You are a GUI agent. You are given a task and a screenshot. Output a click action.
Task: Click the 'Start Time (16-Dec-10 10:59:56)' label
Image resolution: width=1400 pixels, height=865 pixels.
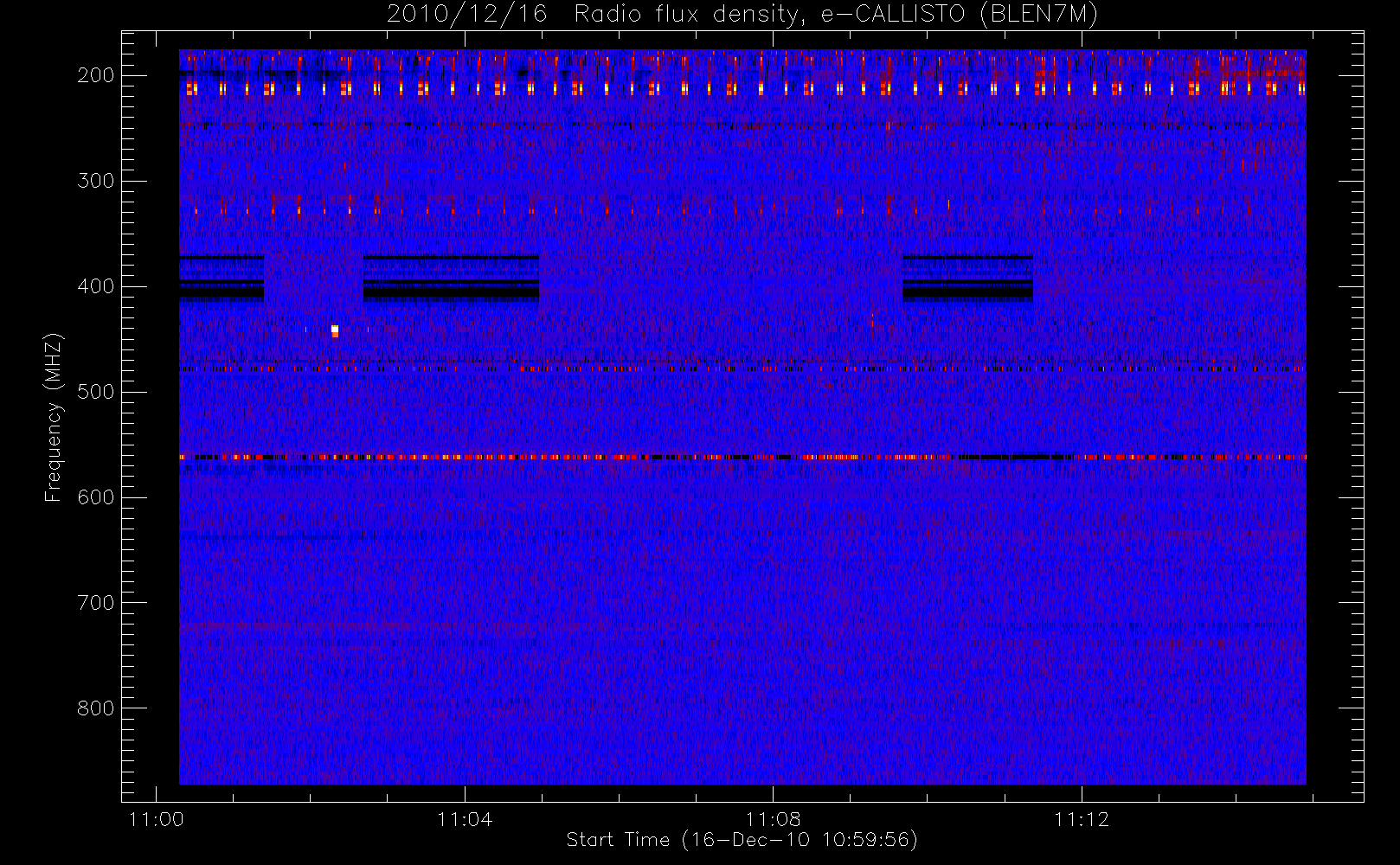point(742,840)
